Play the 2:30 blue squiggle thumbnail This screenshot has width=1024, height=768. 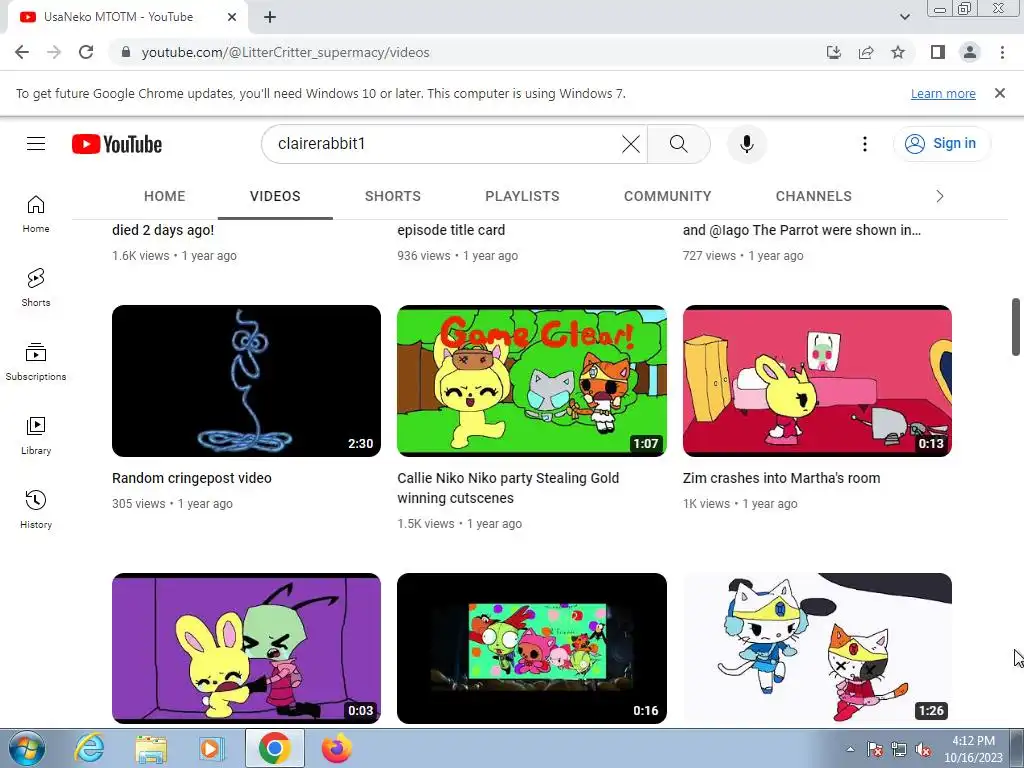[246, 381]
